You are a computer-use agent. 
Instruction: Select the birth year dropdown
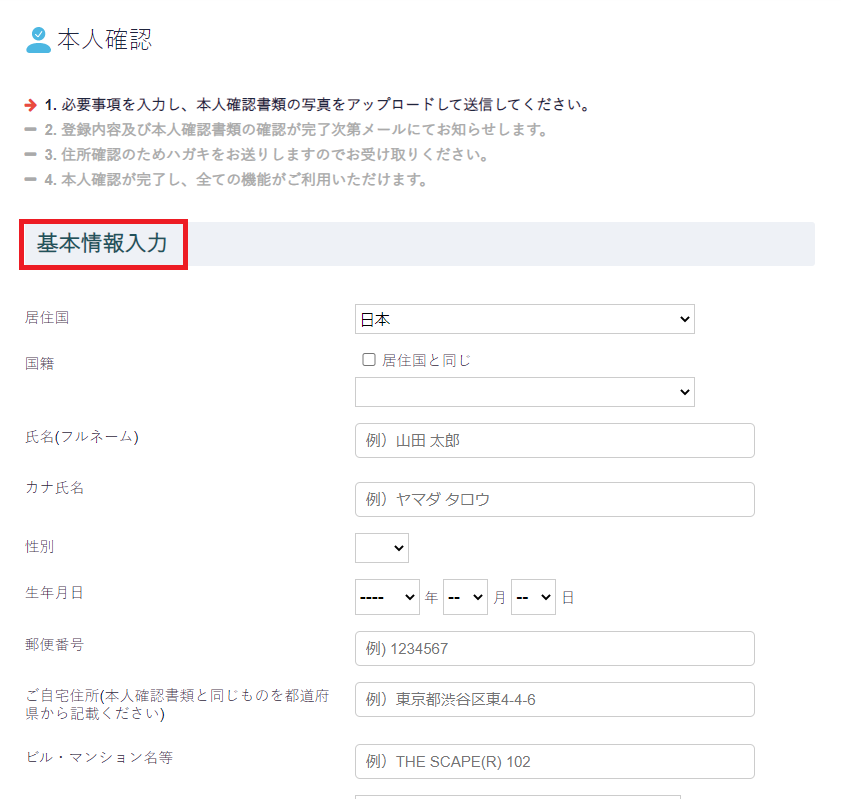(x=387, y=597)
